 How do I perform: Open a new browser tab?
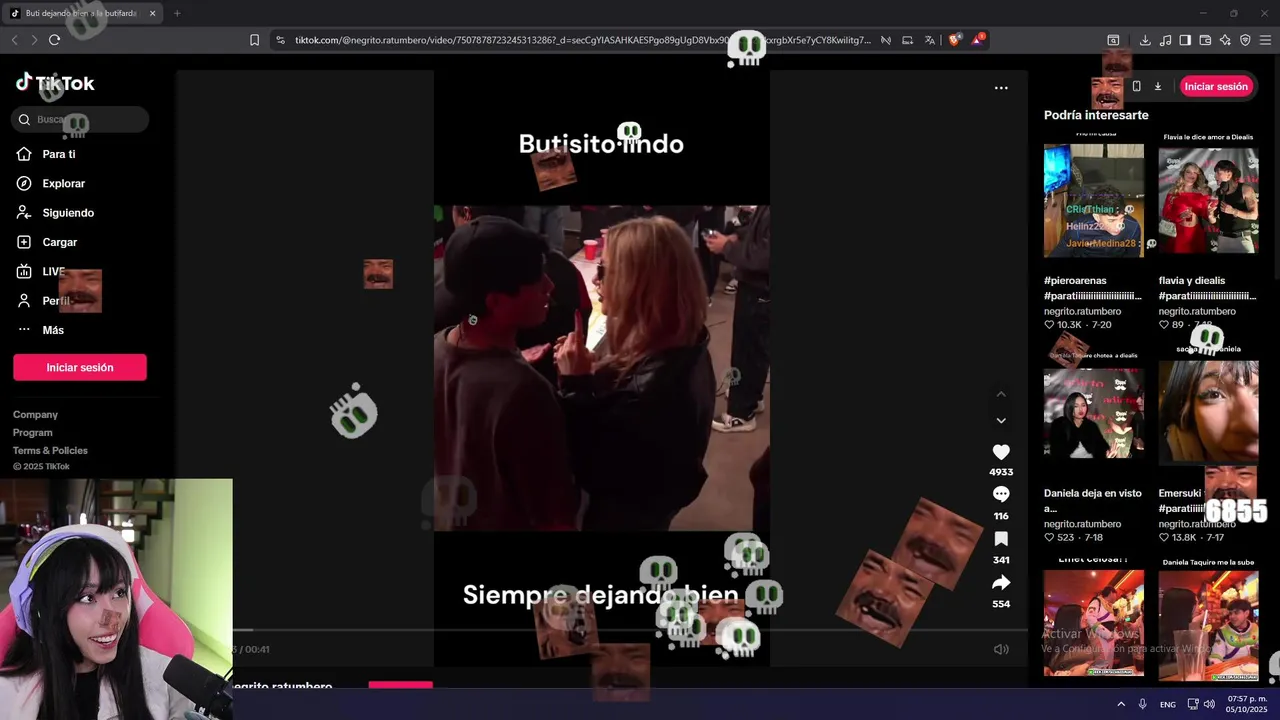177,13
